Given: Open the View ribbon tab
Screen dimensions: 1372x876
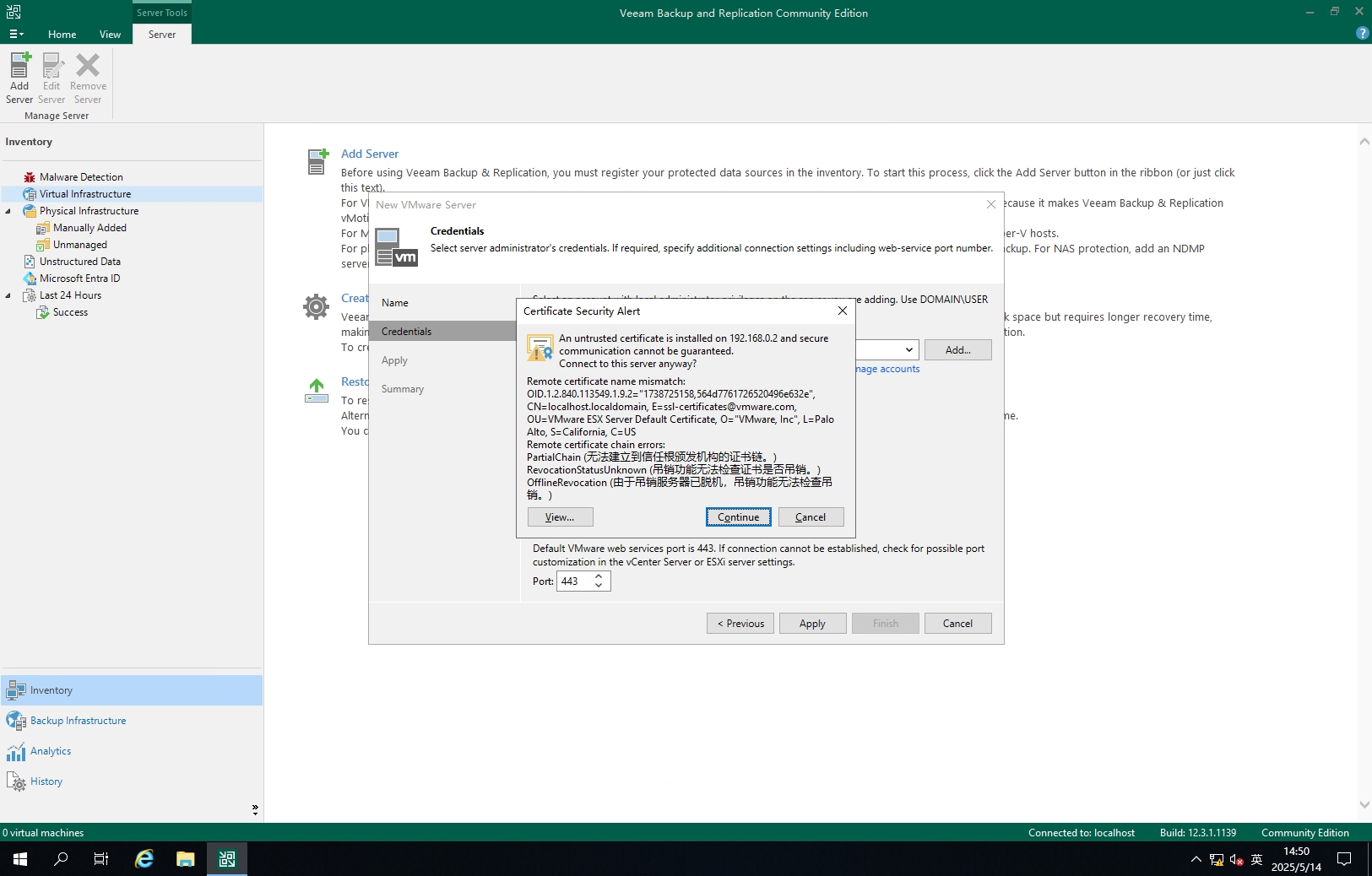Looking at the screenshot, I should click(110, 35).
